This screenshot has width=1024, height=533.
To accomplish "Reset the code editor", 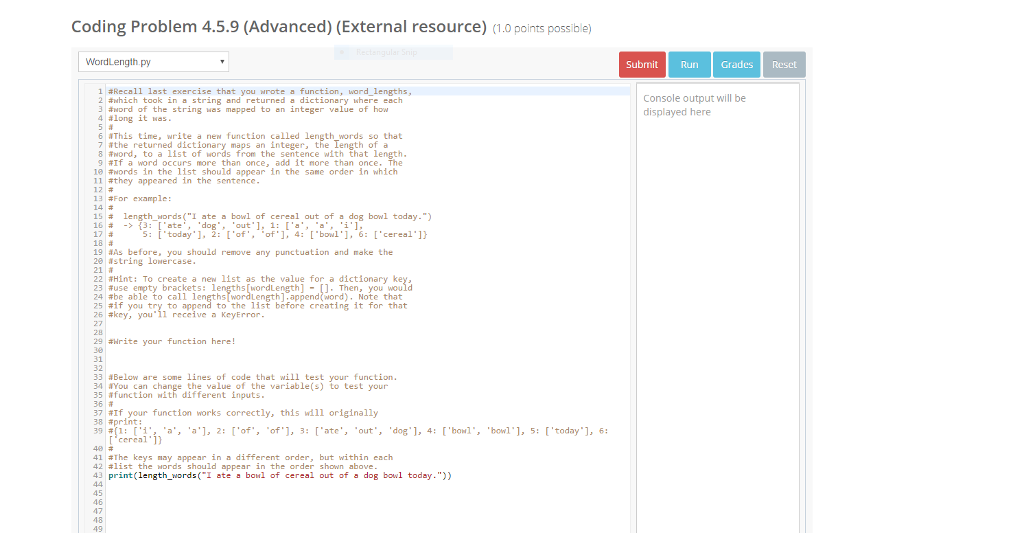I will point(784,65).
